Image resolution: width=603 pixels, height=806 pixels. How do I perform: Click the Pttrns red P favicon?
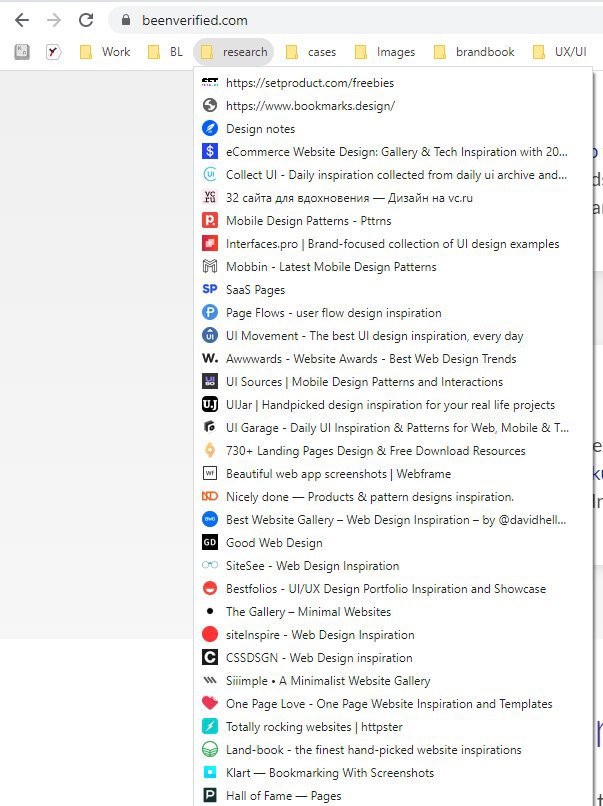[x=210, y=221]
